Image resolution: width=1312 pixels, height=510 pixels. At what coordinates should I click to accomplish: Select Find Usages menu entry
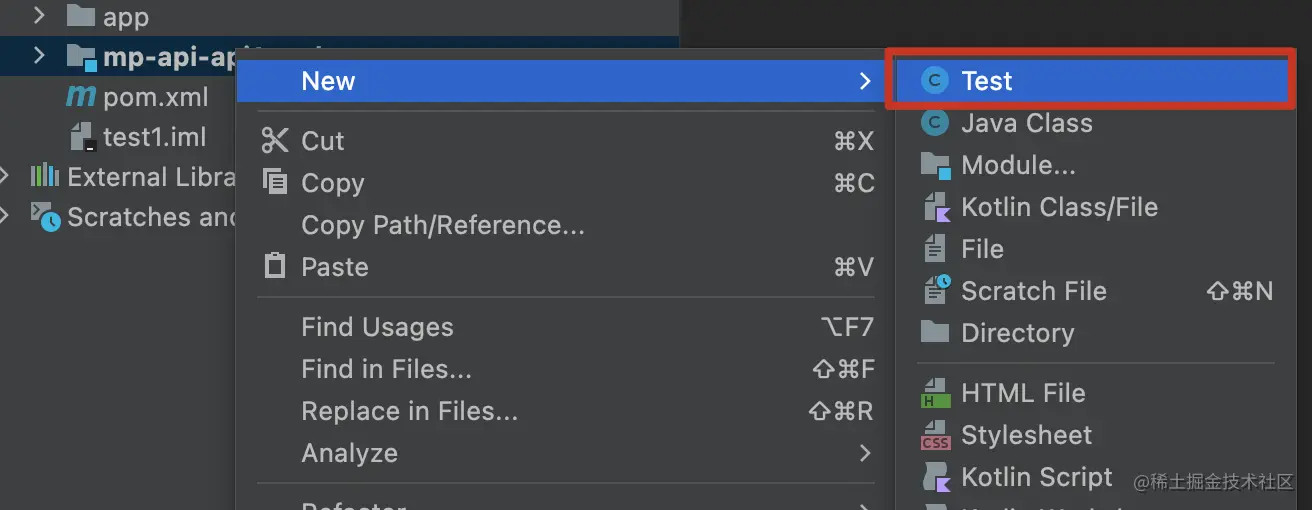click(x=377, y=327)
